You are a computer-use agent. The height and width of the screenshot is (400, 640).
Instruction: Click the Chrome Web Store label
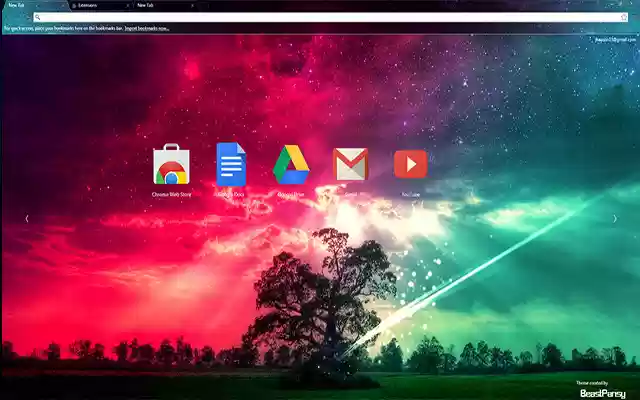pyautogui.click(x=171, y=195)
